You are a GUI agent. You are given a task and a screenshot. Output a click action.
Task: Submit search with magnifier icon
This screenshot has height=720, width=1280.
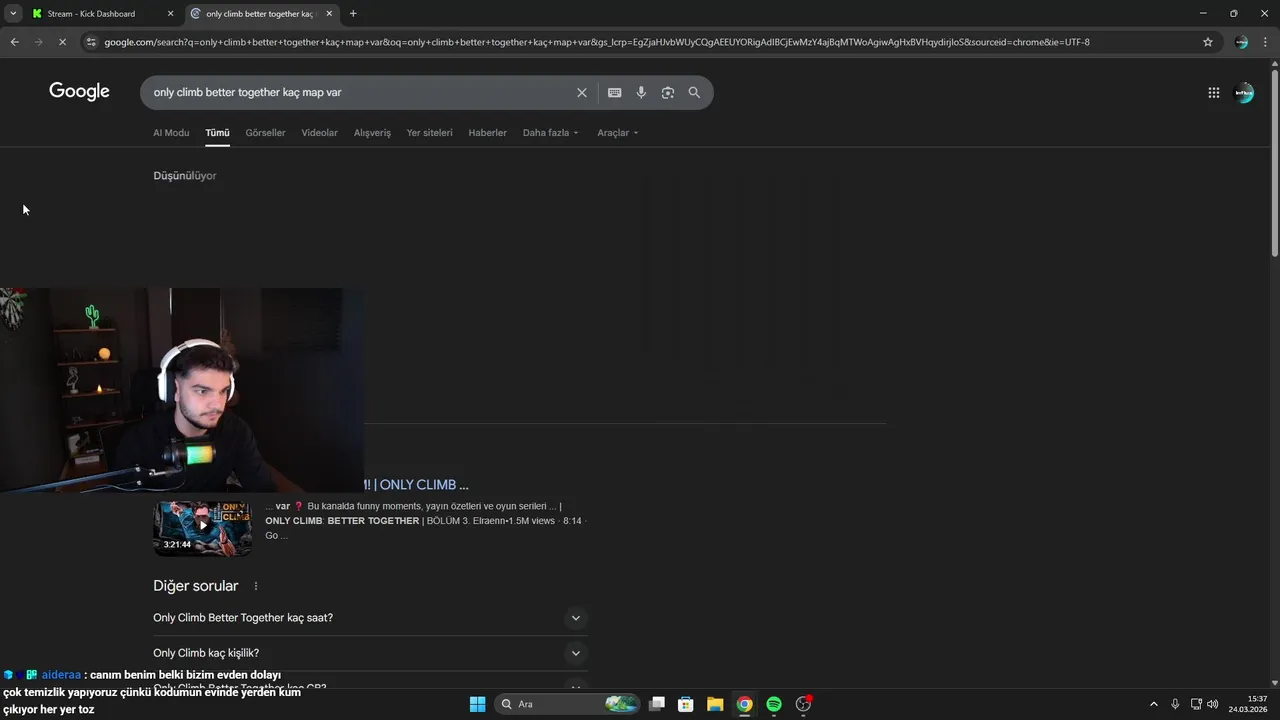[694, 93]
